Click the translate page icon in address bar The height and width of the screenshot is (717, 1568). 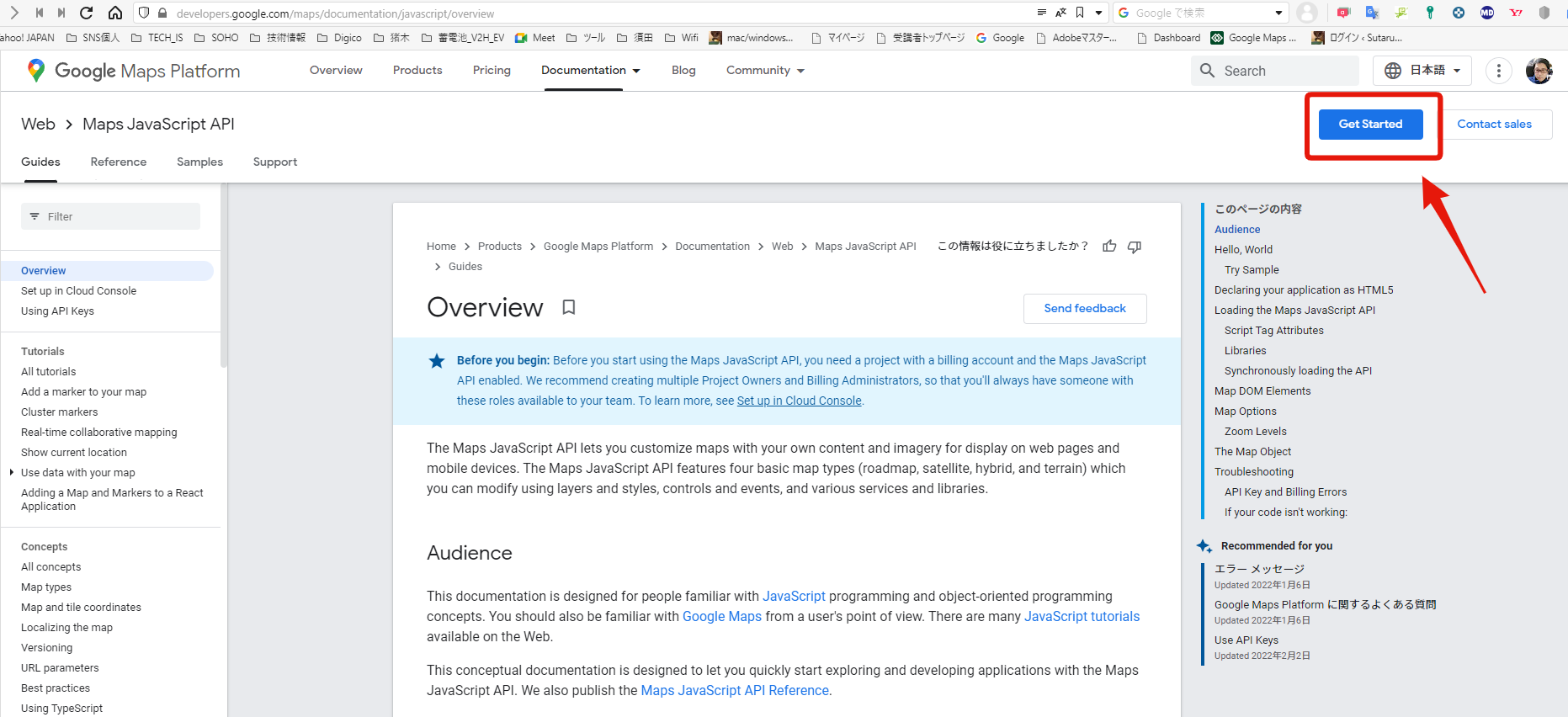coord(1060,13)
